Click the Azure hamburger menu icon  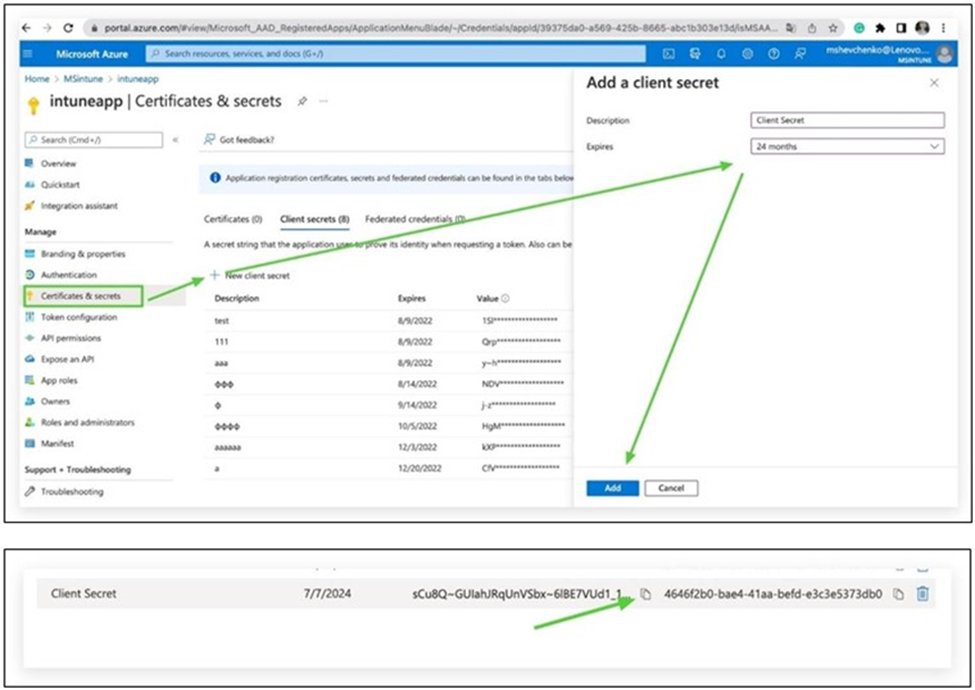click(27, 53)
